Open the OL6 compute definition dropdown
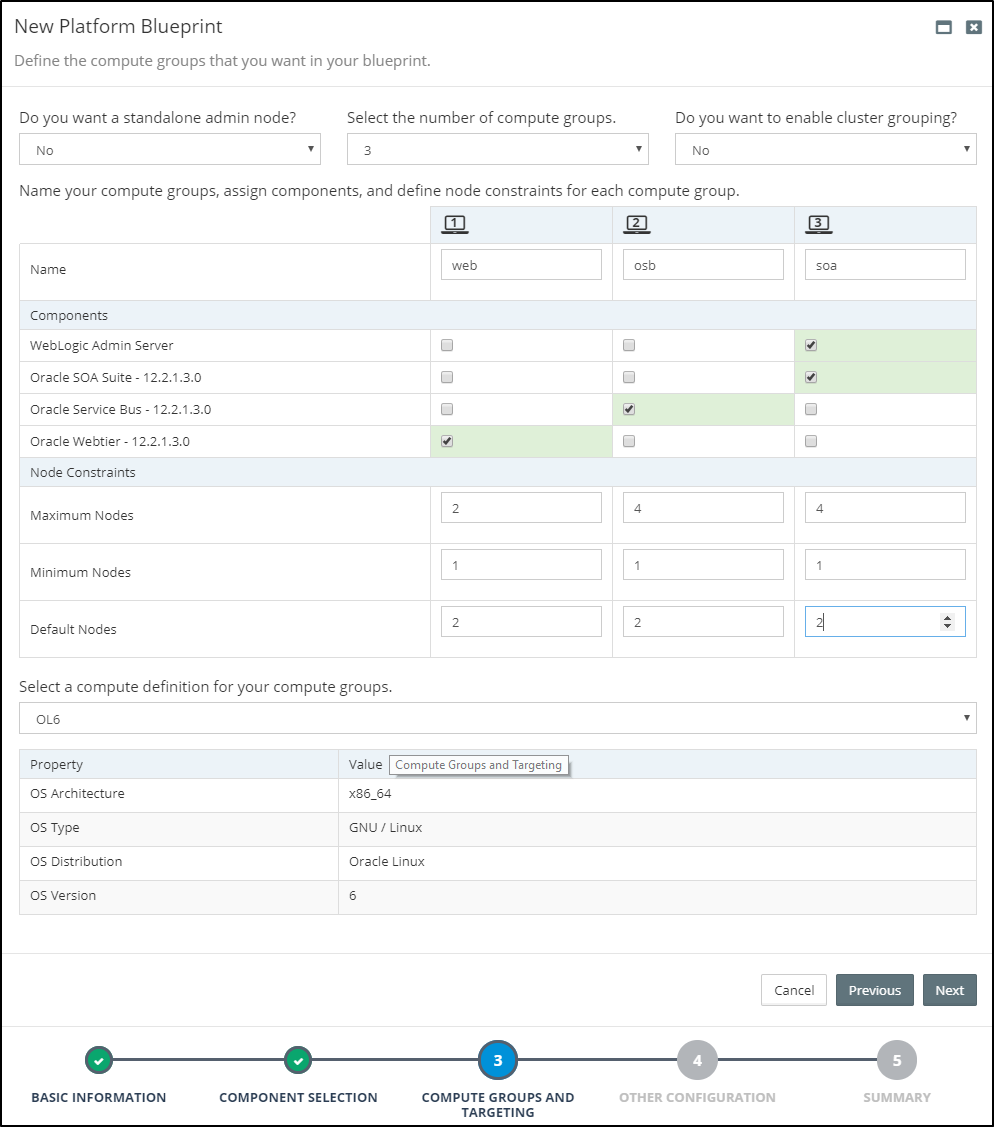This screenshot has width=994, height=1127. coord(497,717)
